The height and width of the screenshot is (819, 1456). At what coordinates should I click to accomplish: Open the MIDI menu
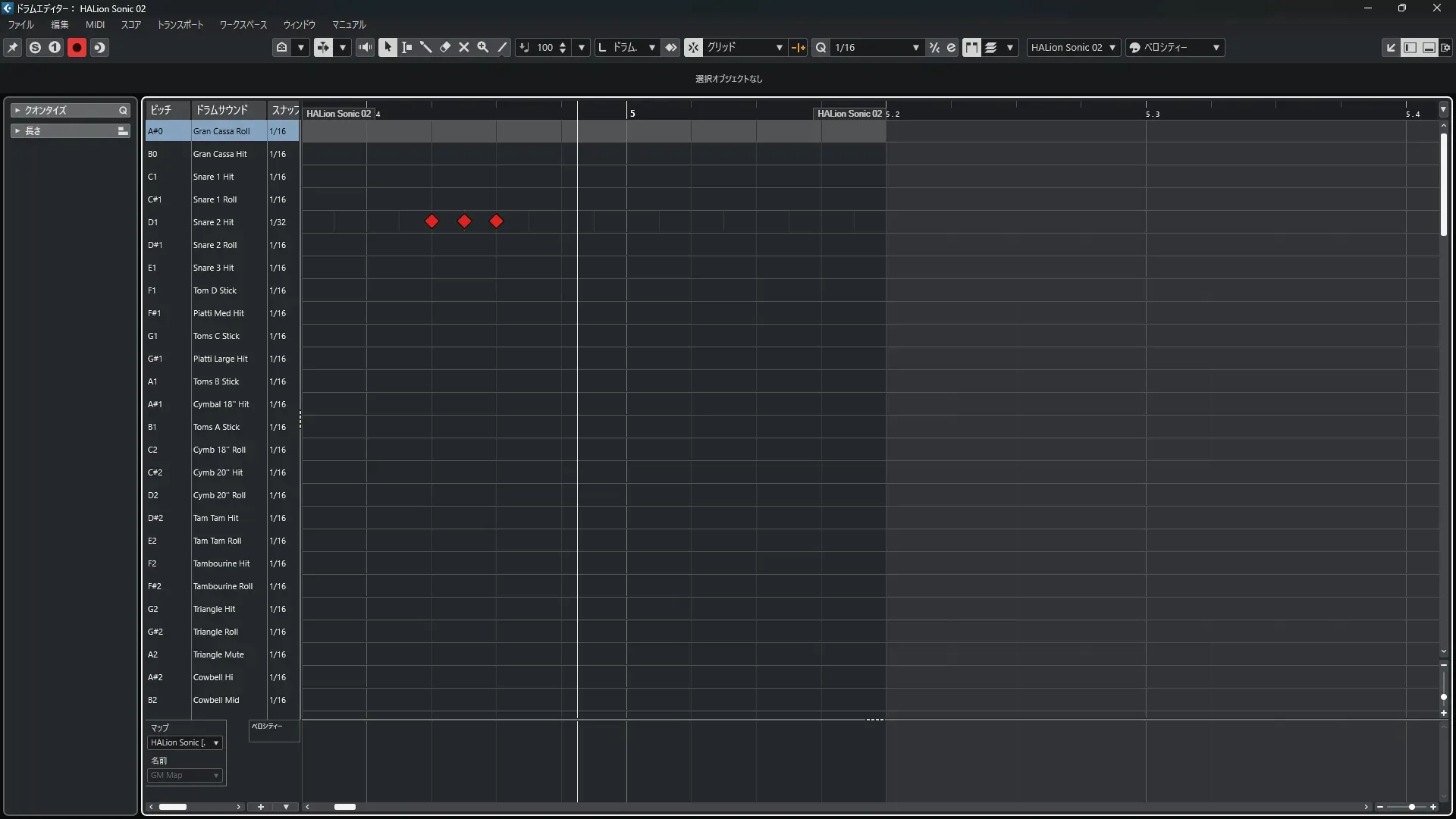(x=95, y=24)
